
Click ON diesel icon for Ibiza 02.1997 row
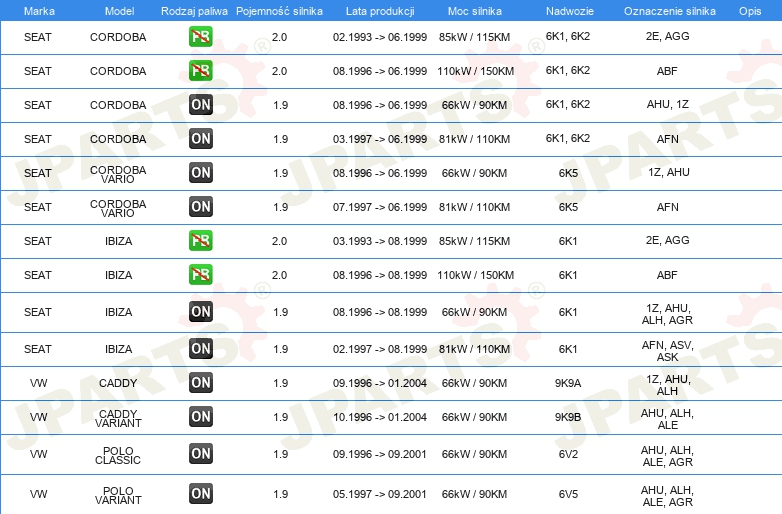200,348
